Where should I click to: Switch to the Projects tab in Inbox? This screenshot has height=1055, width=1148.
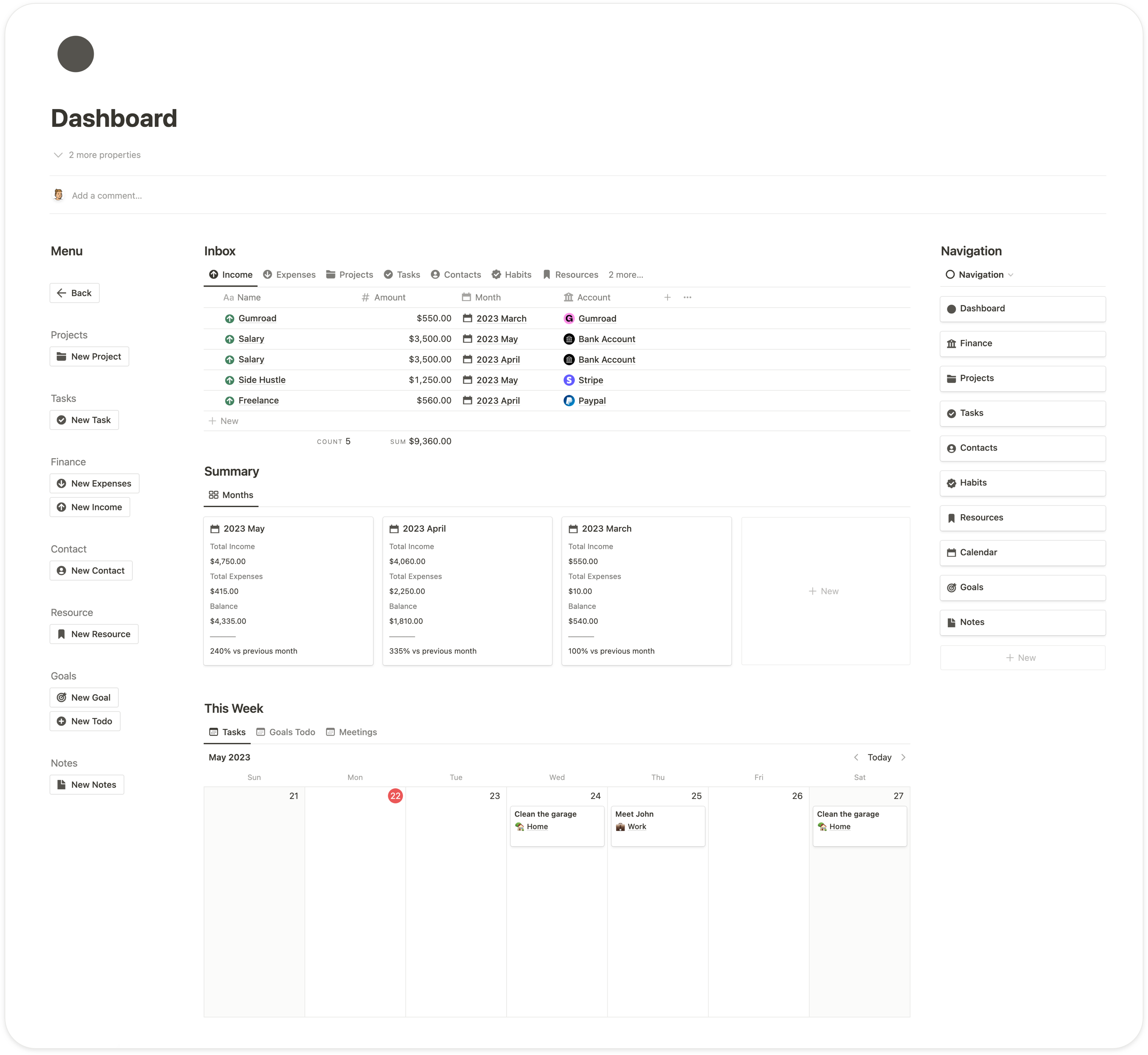tap(350, 275)
